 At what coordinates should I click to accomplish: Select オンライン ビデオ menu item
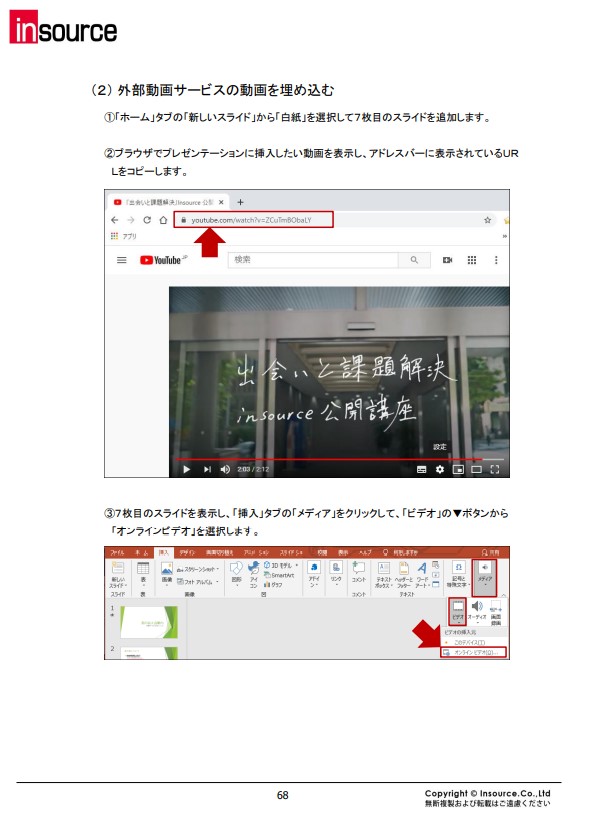click(x=473, y=652)
